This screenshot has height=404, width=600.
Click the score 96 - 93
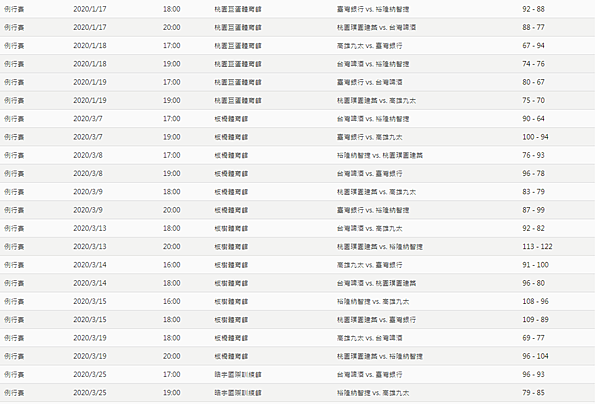(533, 375)
